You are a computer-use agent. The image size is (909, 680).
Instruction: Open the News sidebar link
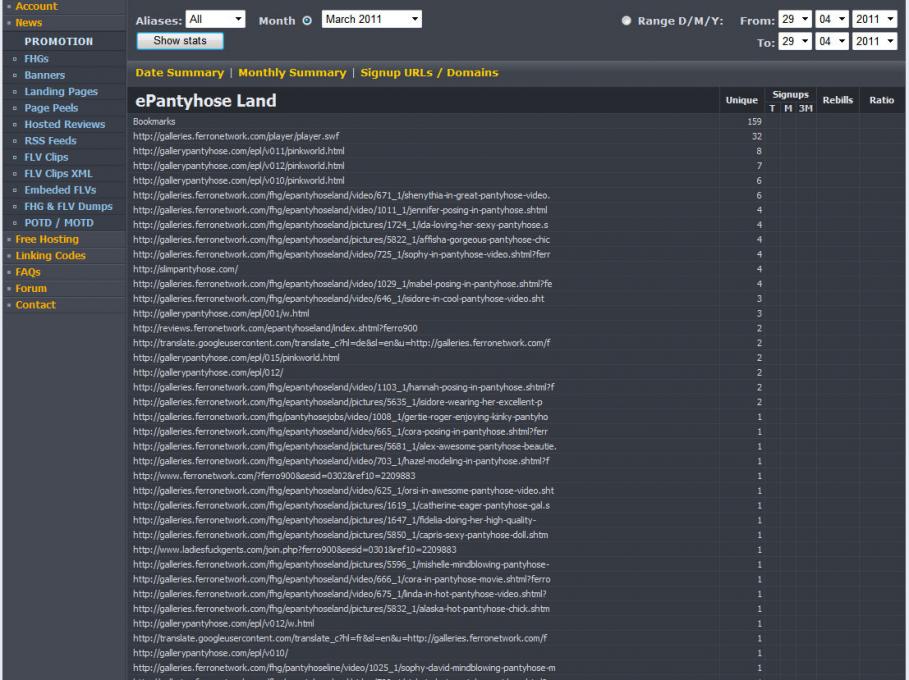pyautogui.click(x=28, y=23)
